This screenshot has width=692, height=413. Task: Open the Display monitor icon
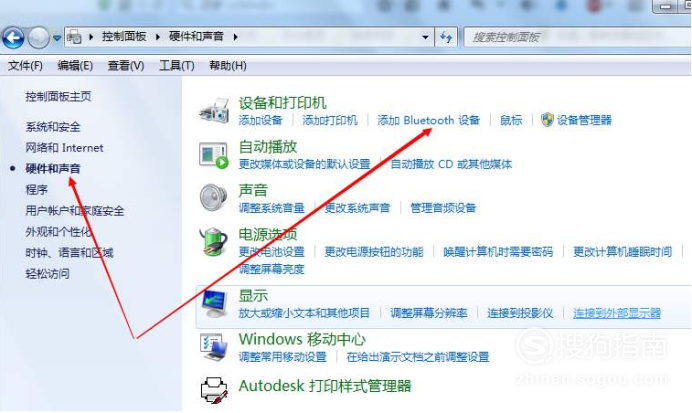[214, 304]
